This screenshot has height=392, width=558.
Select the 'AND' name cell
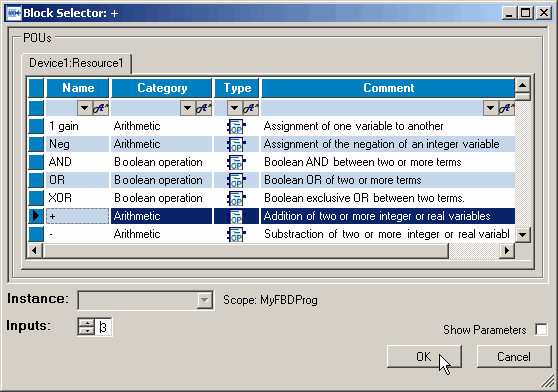[78, 162]
